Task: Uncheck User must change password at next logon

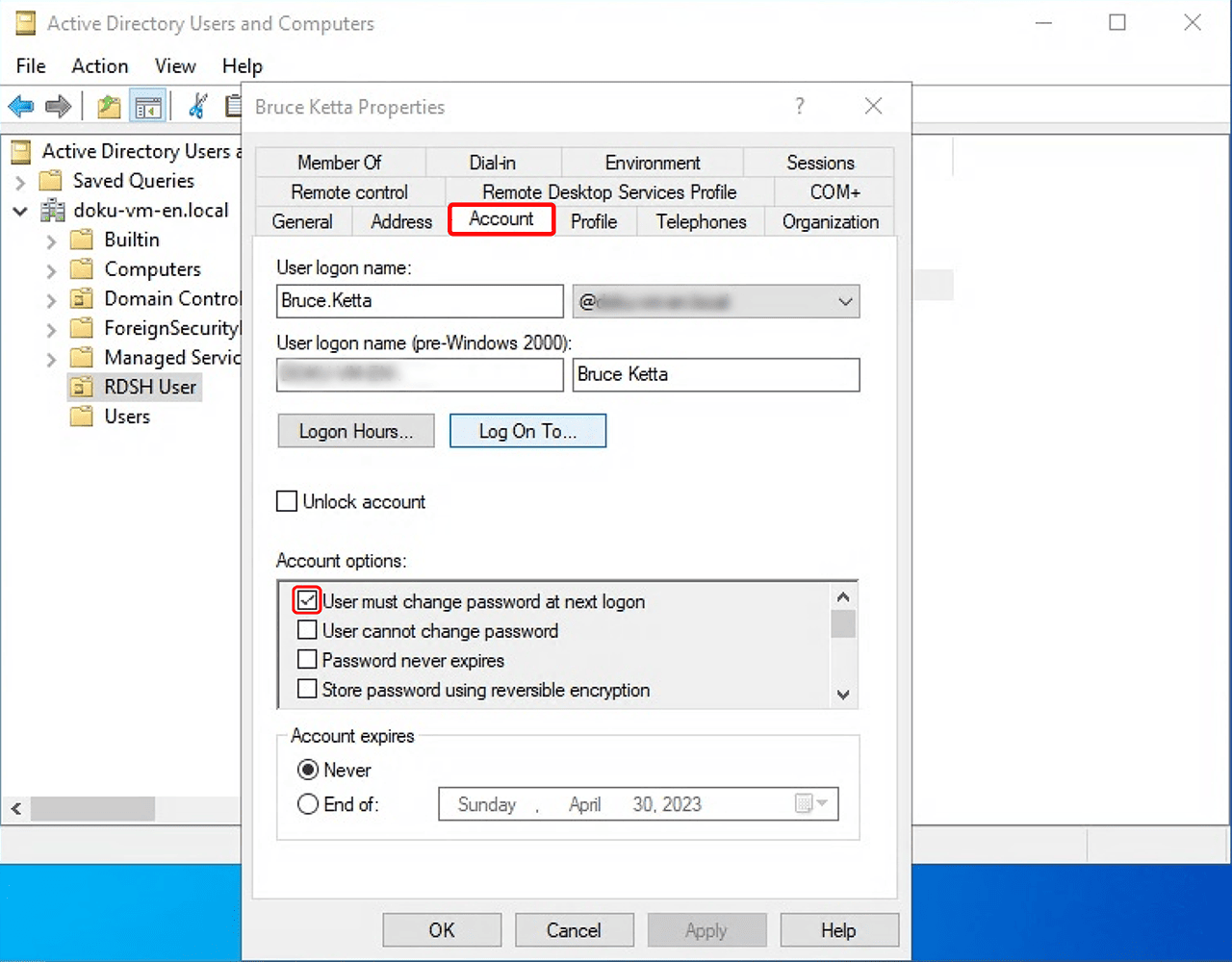Action: (x=307, y=601)
